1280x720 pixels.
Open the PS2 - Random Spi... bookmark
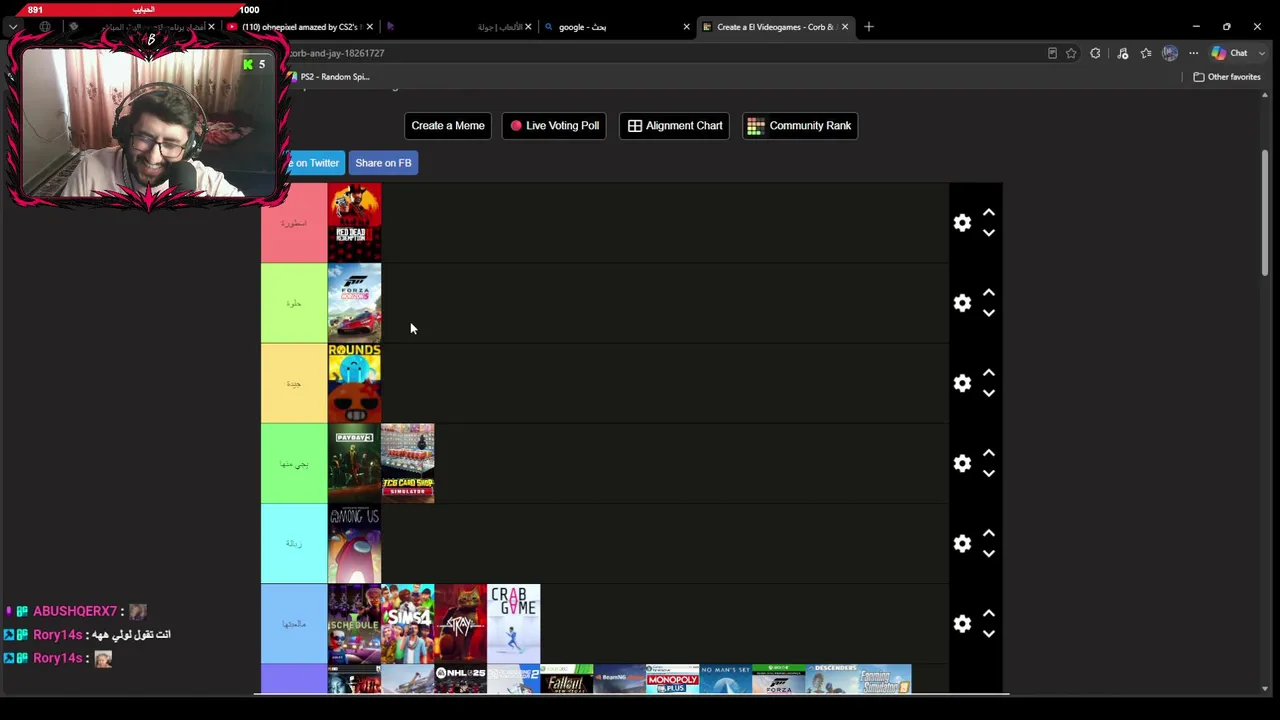[x=328, y=77]
